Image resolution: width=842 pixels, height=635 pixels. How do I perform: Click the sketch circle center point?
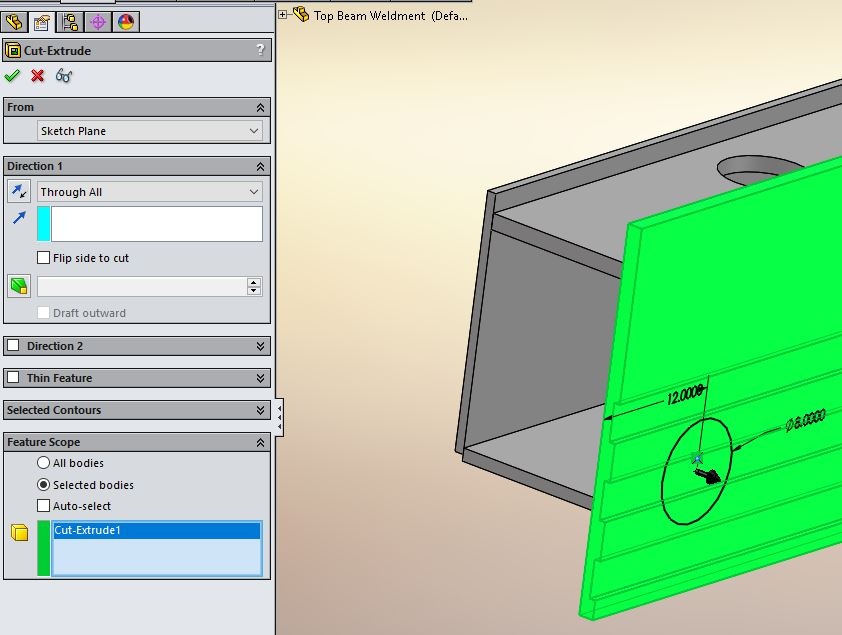click(698, 459)
